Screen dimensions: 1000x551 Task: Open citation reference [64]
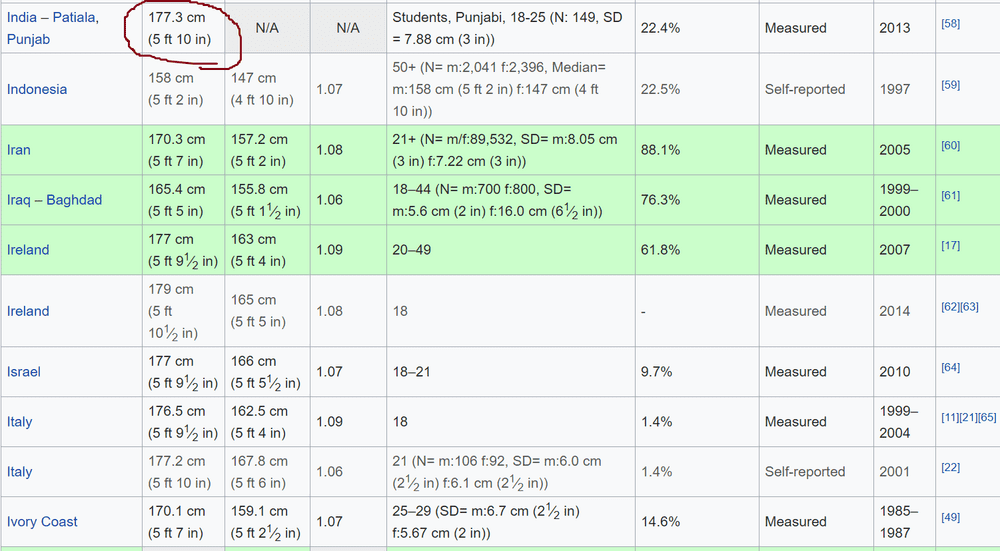(950, 367)
